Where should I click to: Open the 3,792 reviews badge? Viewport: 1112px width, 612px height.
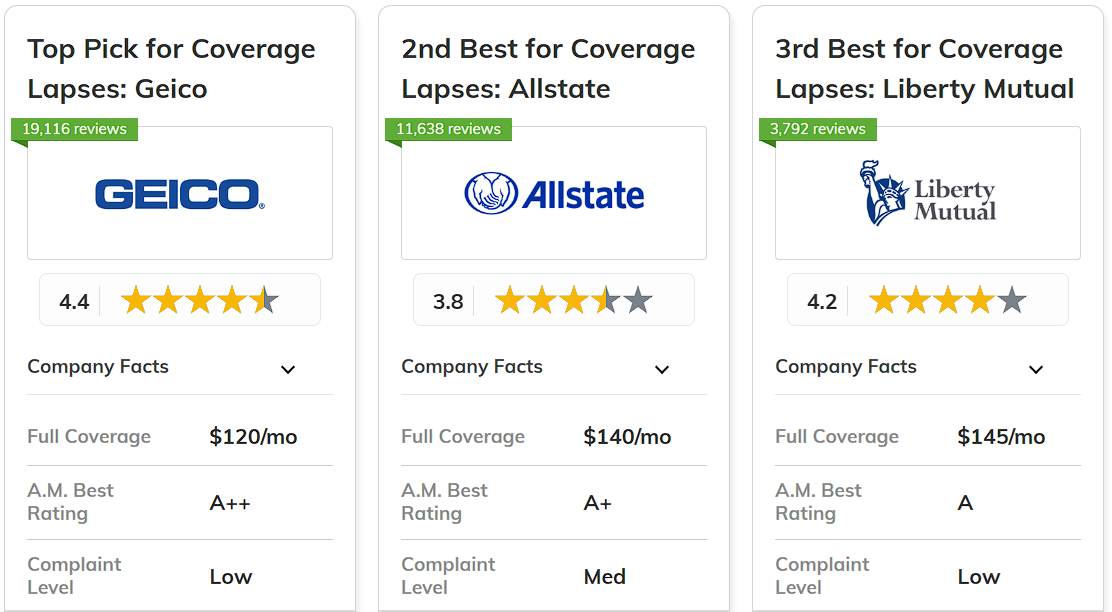point(818,129)
